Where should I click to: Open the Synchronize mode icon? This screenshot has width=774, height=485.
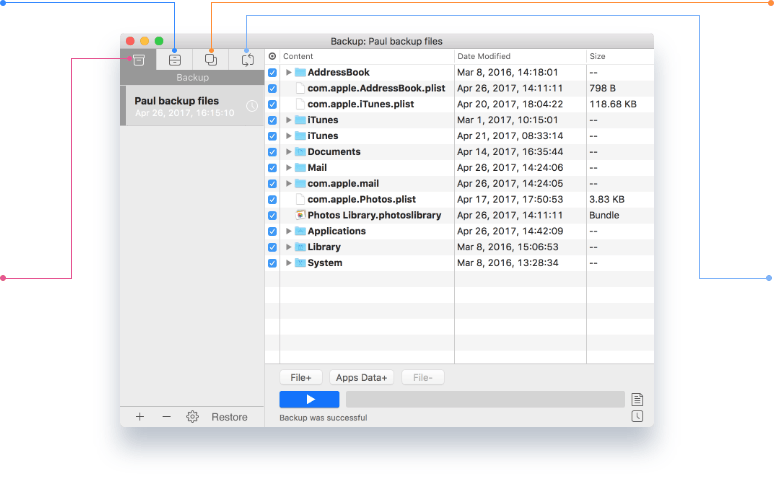coord(247,60)
